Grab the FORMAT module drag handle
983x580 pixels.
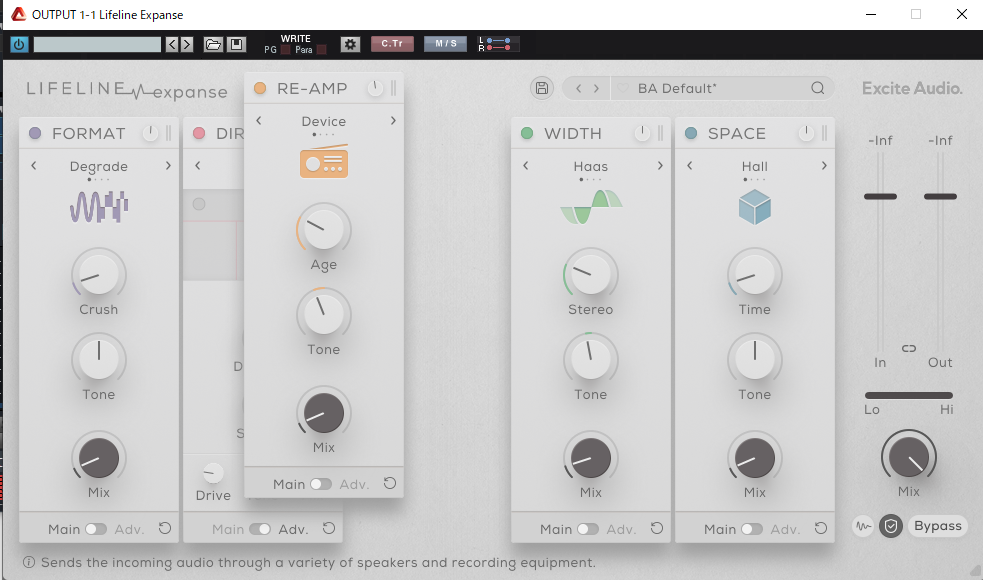[169, 133]
